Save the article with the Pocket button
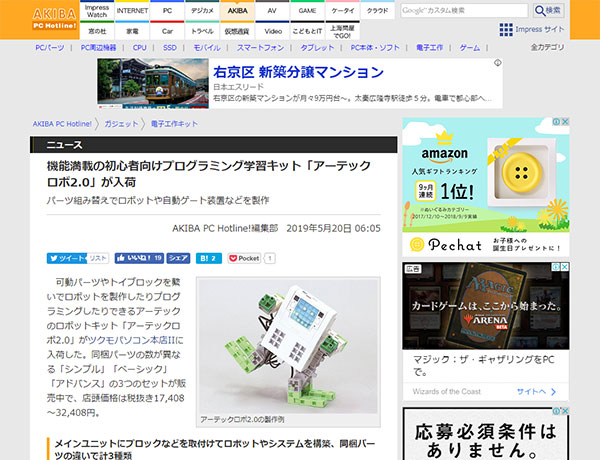 (x=246, y=258)
